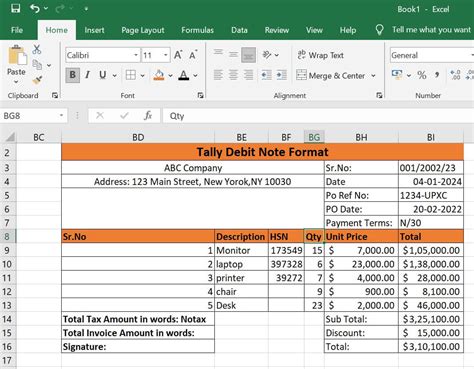Click Middle Align icon
Viewport: 474px width, 369px height.
[x=233, y=54]
